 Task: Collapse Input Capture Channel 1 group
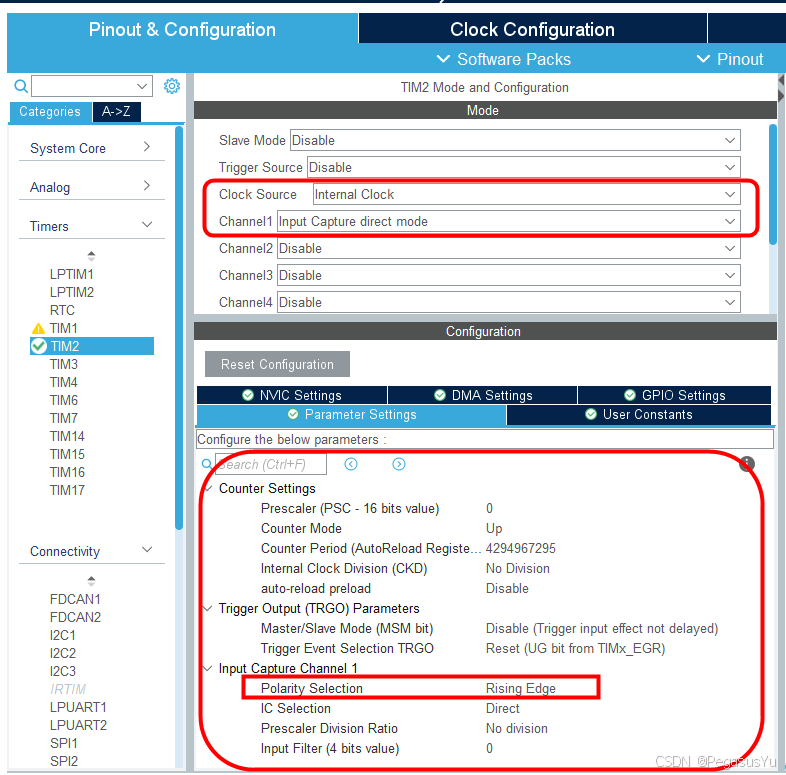click(208, 669)
